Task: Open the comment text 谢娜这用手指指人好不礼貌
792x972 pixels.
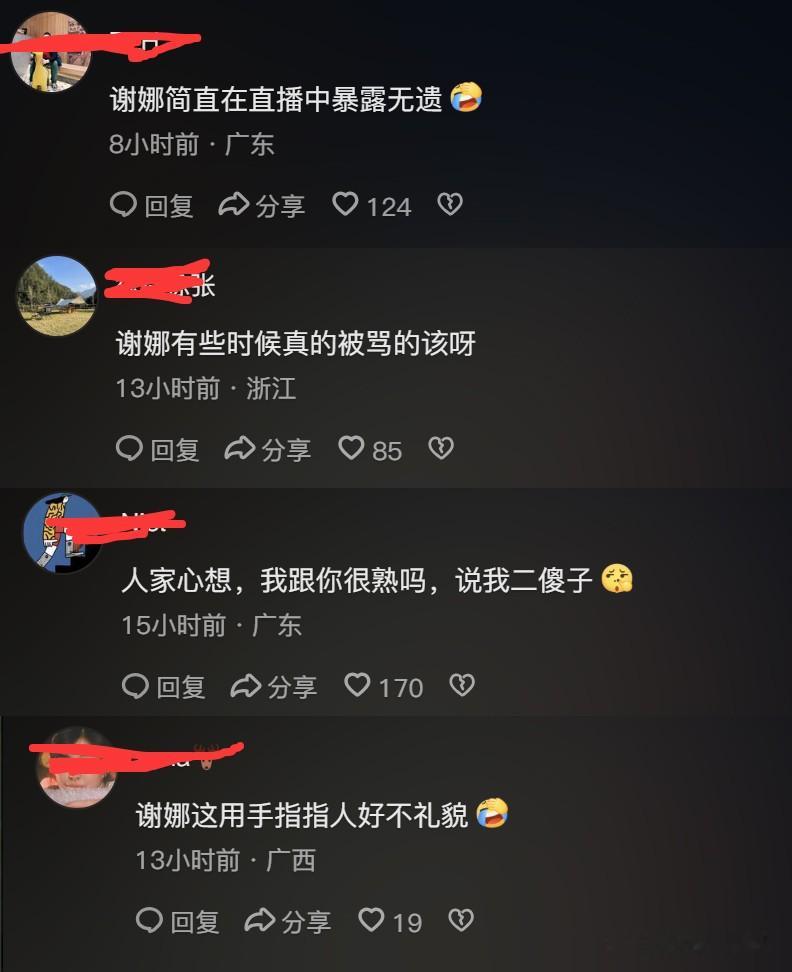Action: [x=302, y=814]
